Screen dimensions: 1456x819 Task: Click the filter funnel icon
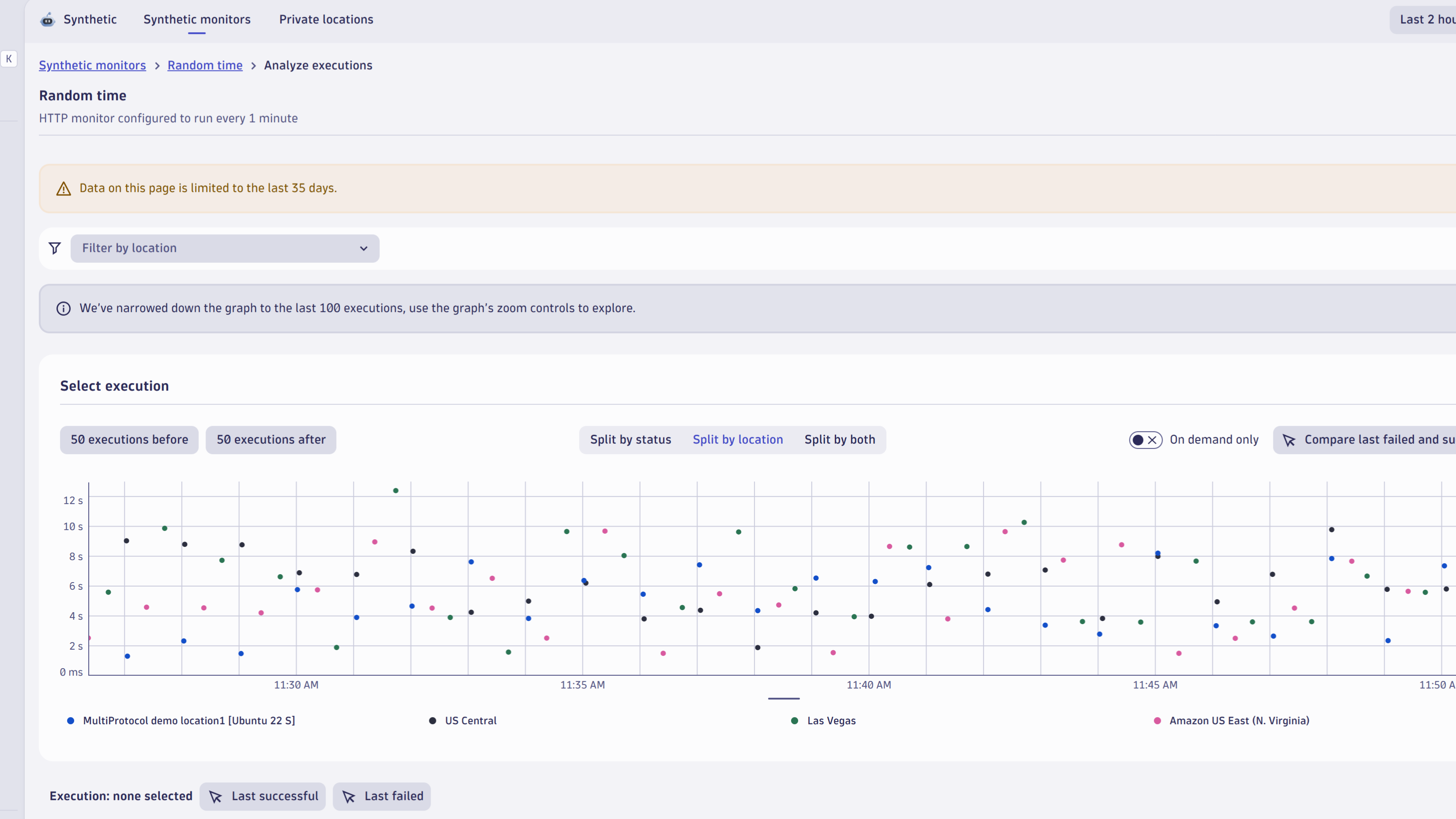pyautogui.click(x=54, y=249)
